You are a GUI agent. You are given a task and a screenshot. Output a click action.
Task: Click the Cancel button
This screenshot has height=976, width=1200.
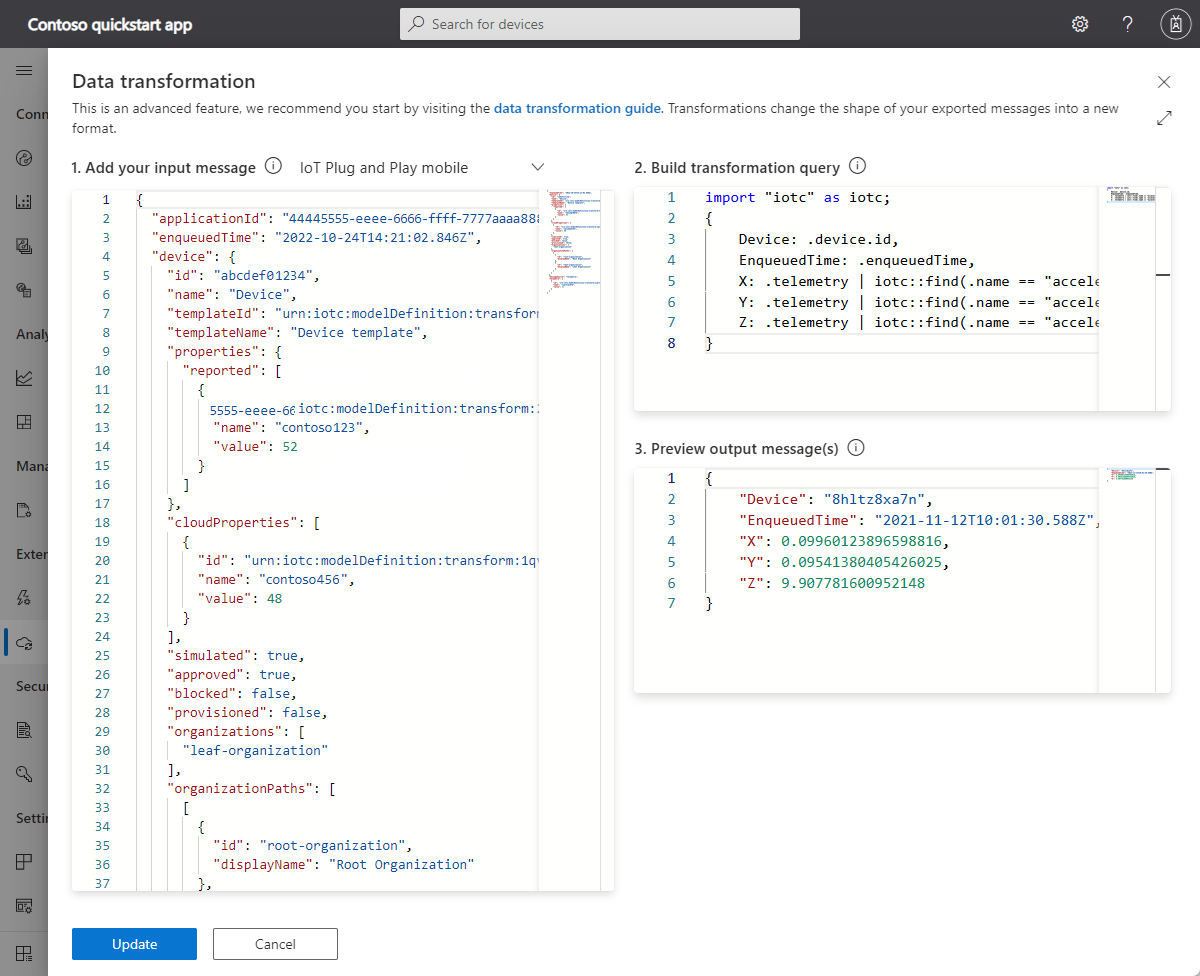[275, 943]
